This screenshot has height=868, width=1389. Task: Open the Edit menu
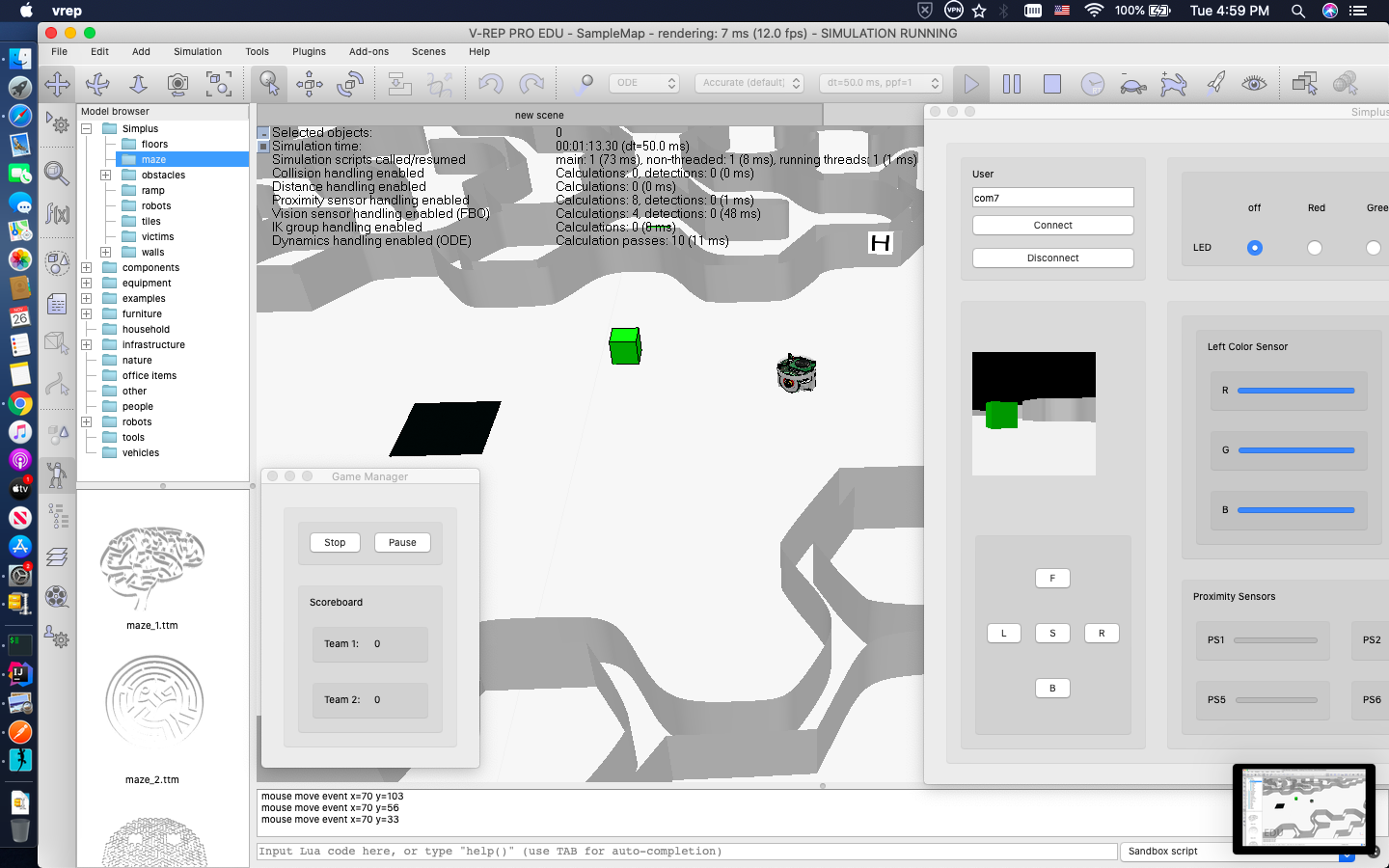(99, 52)
